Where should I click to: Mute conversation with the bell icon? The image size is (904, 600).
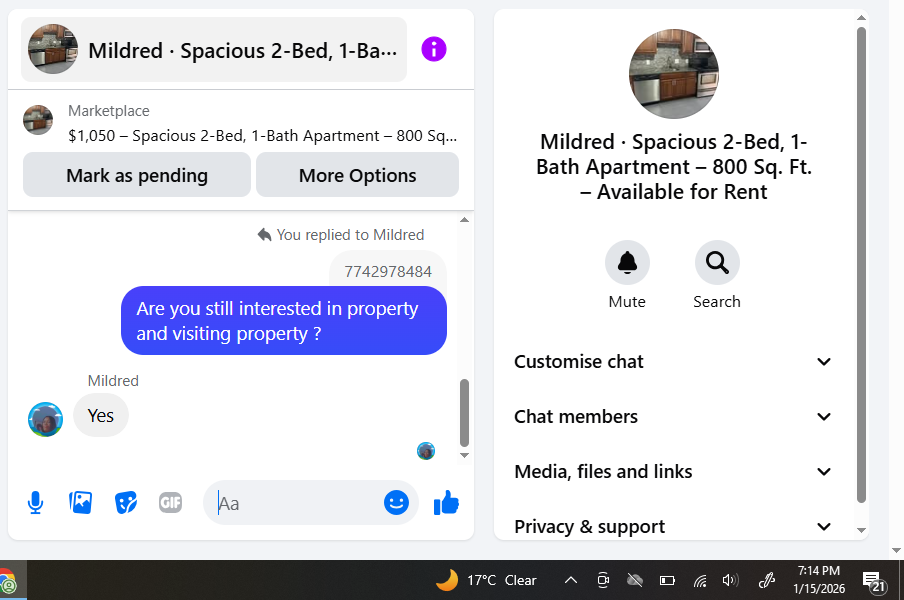click(x=627, y=263)
